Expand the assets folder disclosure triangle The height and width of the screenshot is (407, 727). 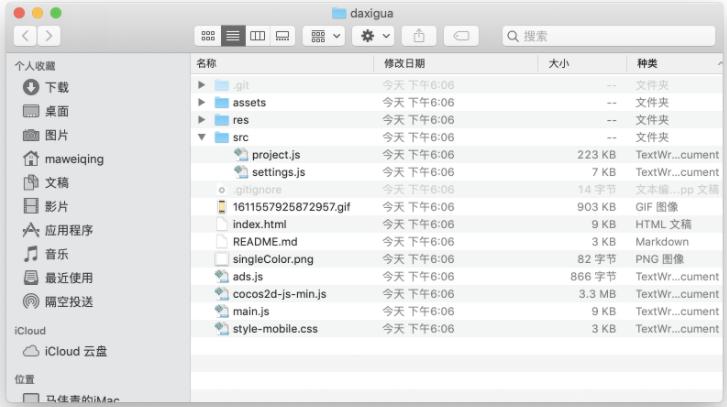click(x=202, y=103)
